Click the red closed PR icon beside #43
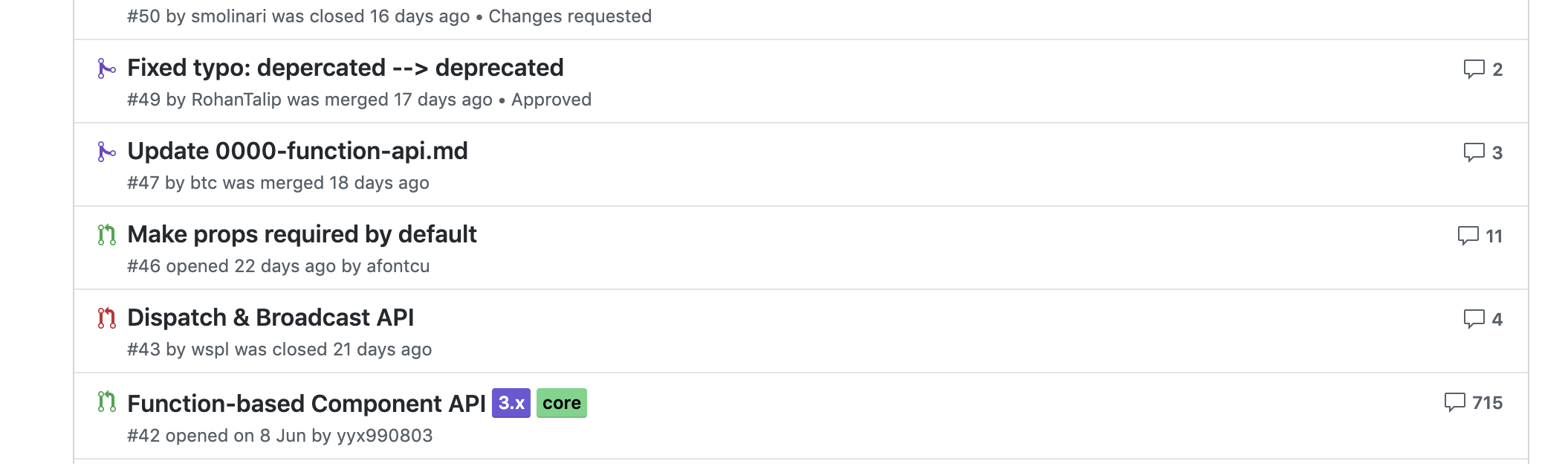This screenshot has height=464, width=1568. pyautogui.click(x=106, y=318)
